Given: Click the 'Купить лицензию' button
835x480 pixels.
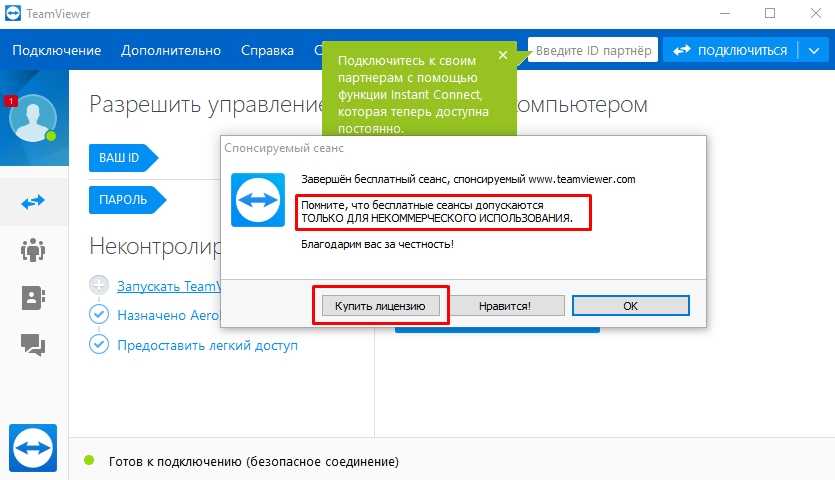Looking at the screenshot, I should [380, 306].
